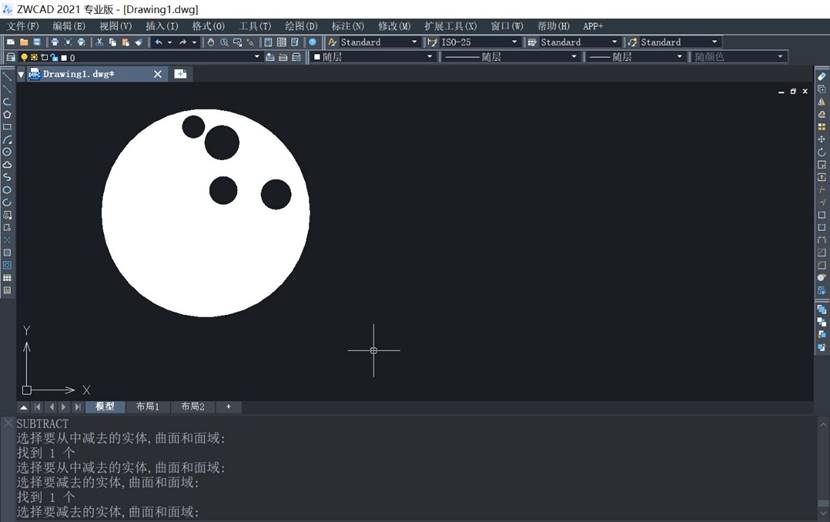Expand the ISO-25 dimension style dropdown
The image size is (830, 522).
tap(515, 42)
